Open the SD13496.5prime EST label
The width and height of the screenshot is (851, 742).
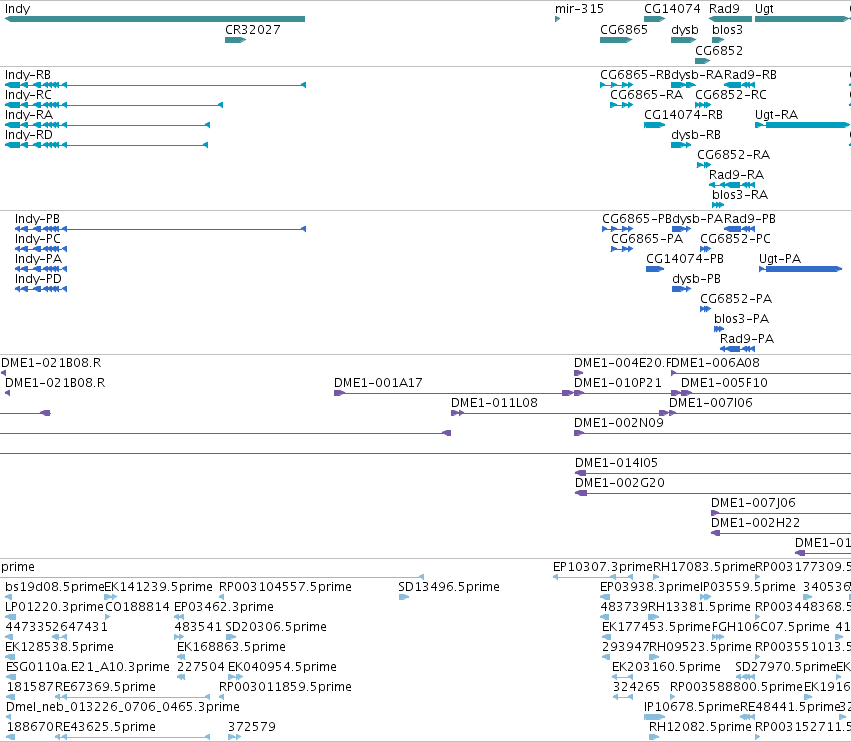pyautogui.click(x=448, y=587)
